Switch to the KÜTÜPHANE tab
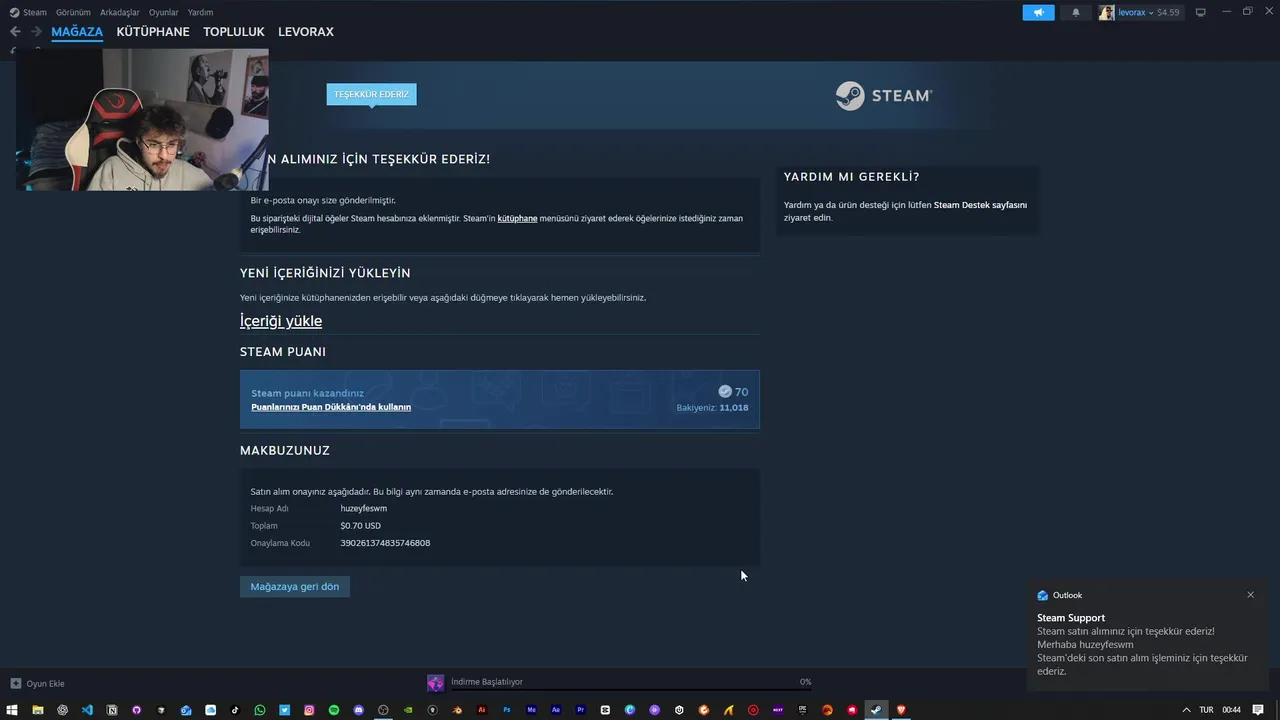The image size is (1280, 720). pyautogui.click(x=153, y=32)
